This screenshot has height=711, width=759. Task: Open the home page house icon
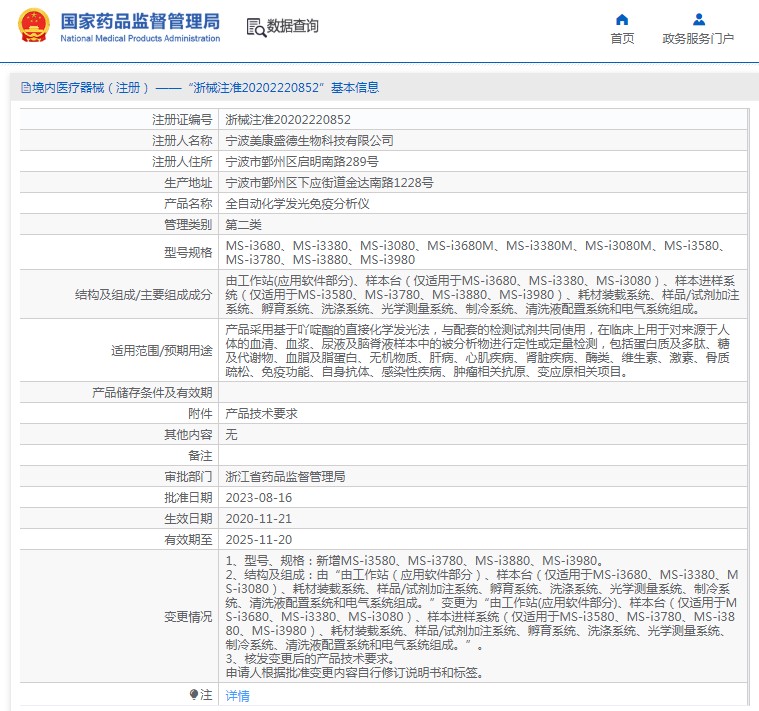(622, 19)
